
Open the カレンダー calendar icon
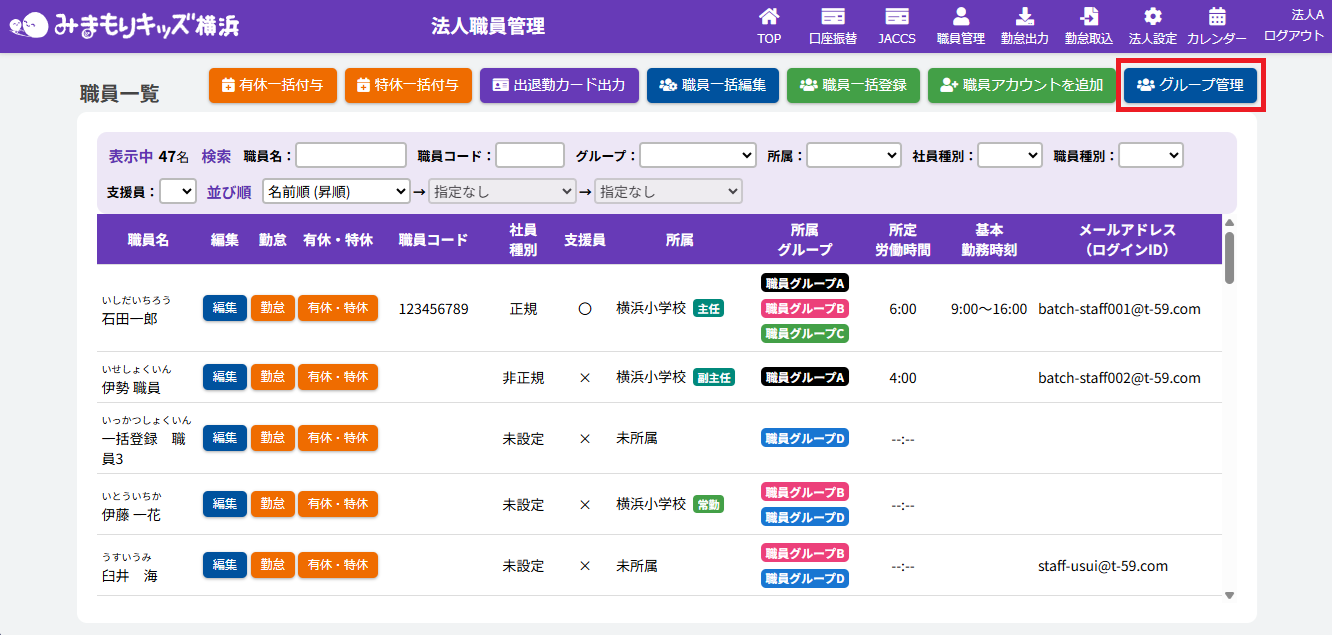1217,17
